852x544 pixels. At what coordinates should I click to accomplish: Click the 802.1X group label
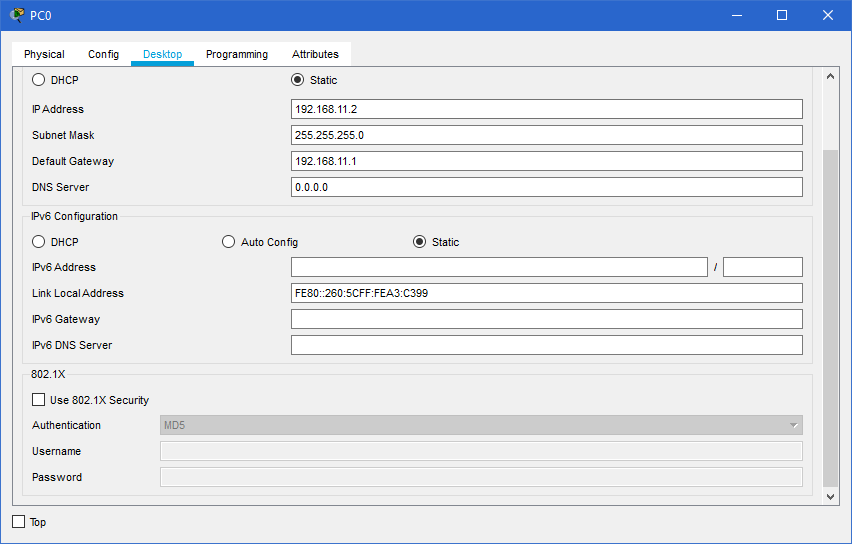click(x=48, y=374)
